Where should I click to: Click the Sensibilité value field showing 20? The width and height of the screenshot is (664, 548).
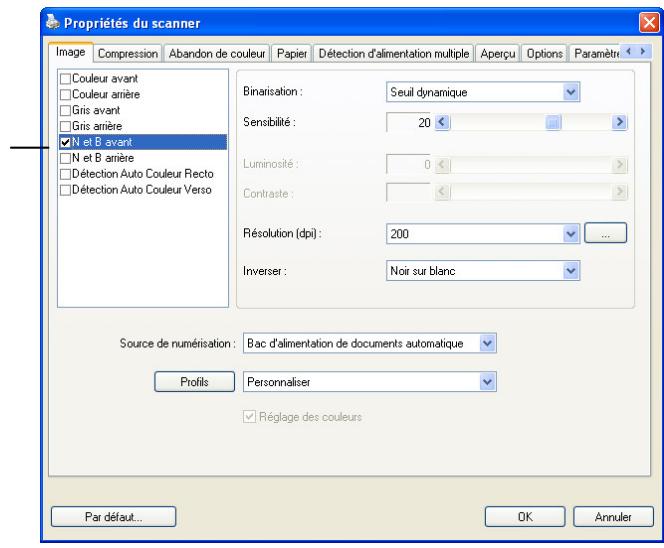coord(409,122)
